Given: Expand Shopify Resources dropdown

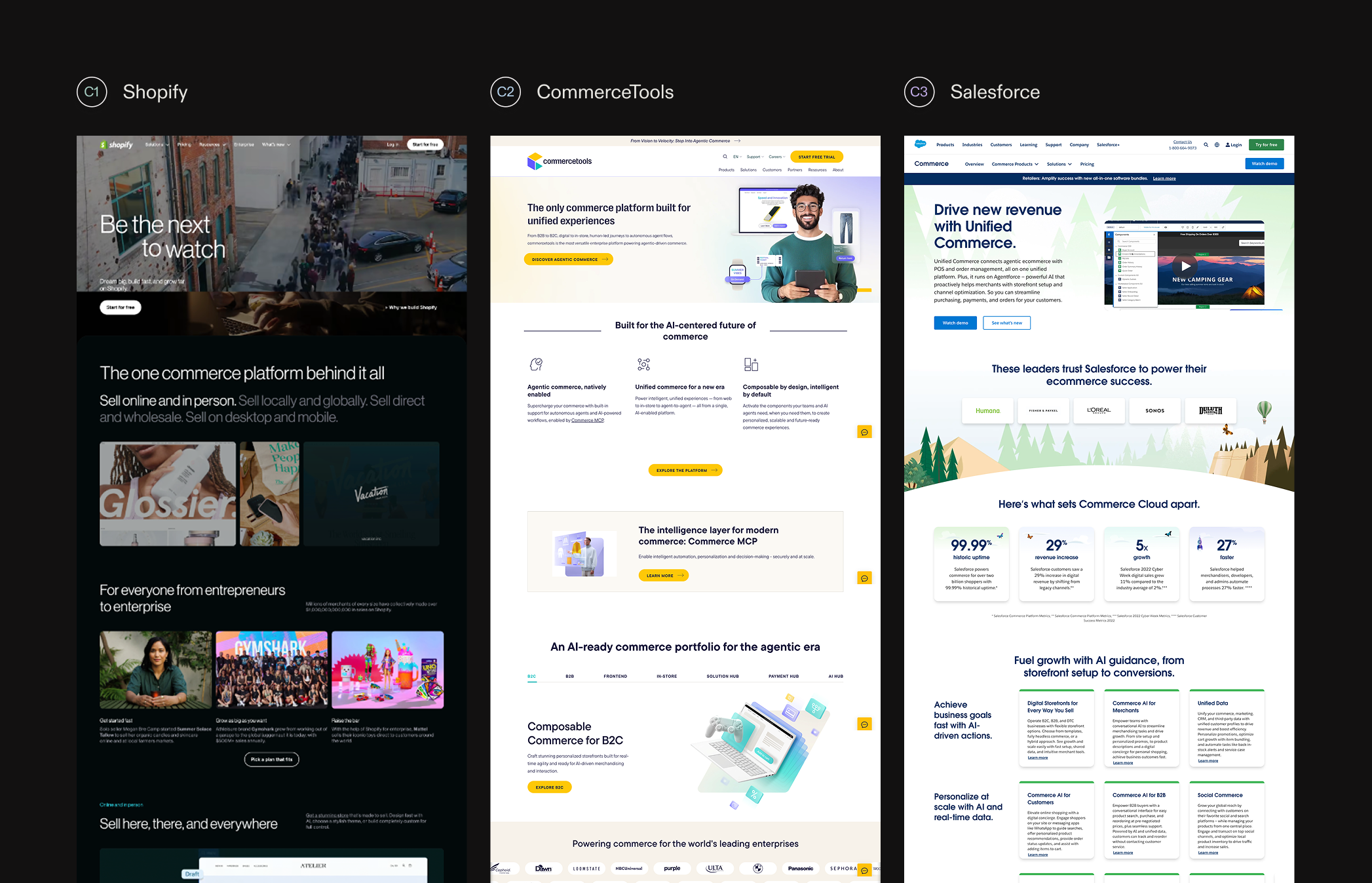Looking at the screenshot, I should click(x=212, y=145).
